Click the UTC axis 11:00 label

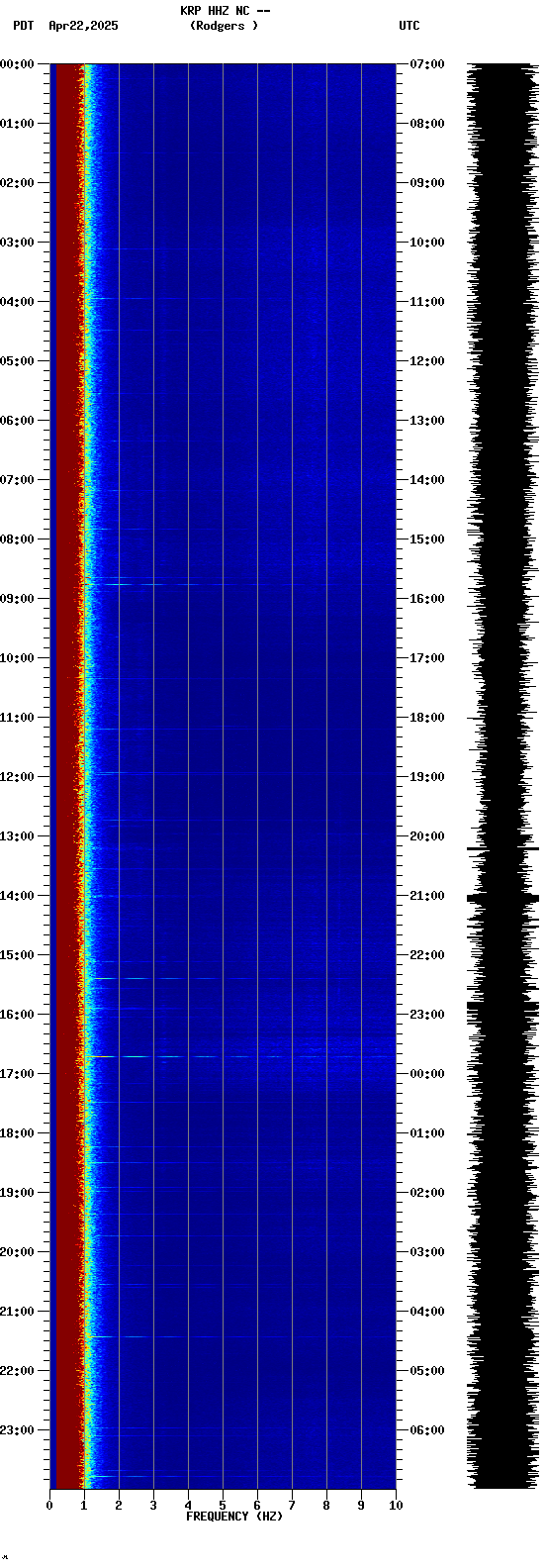(x=427, y=302)
